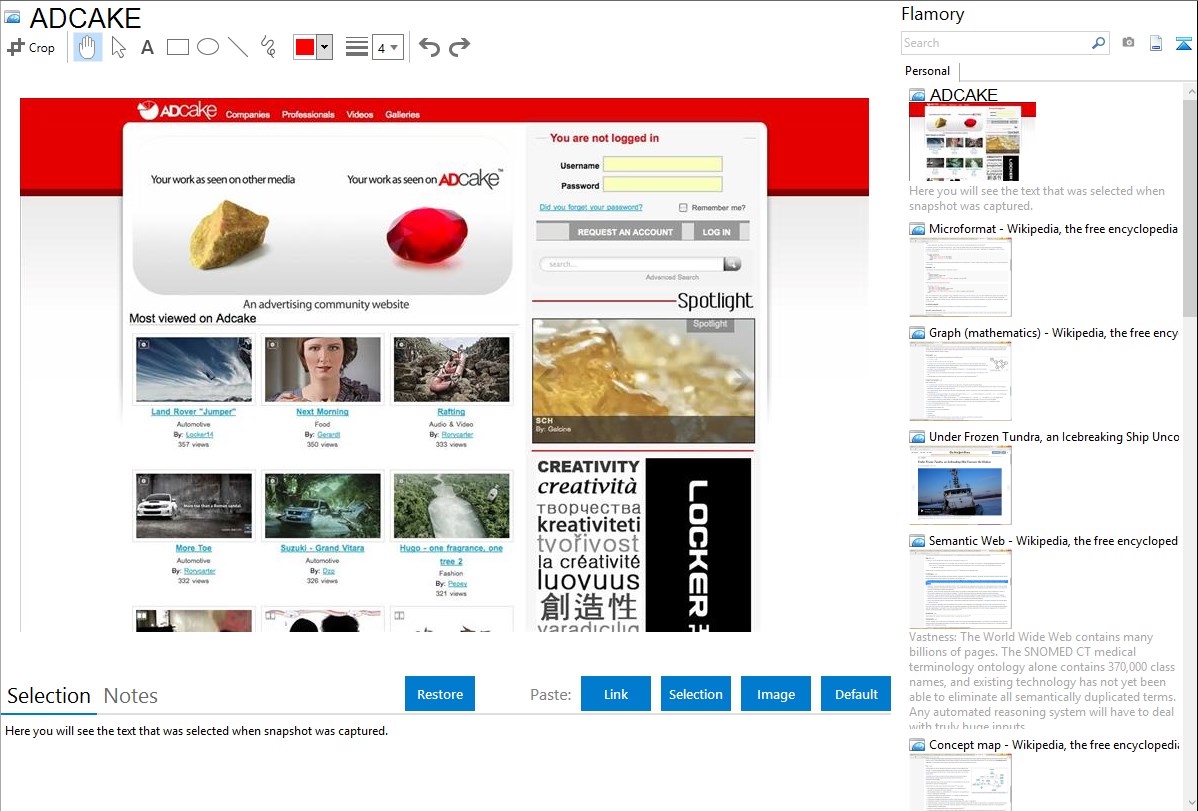Paste as Selection
This screenshot has height=811, width=1198.
[696, 694]
